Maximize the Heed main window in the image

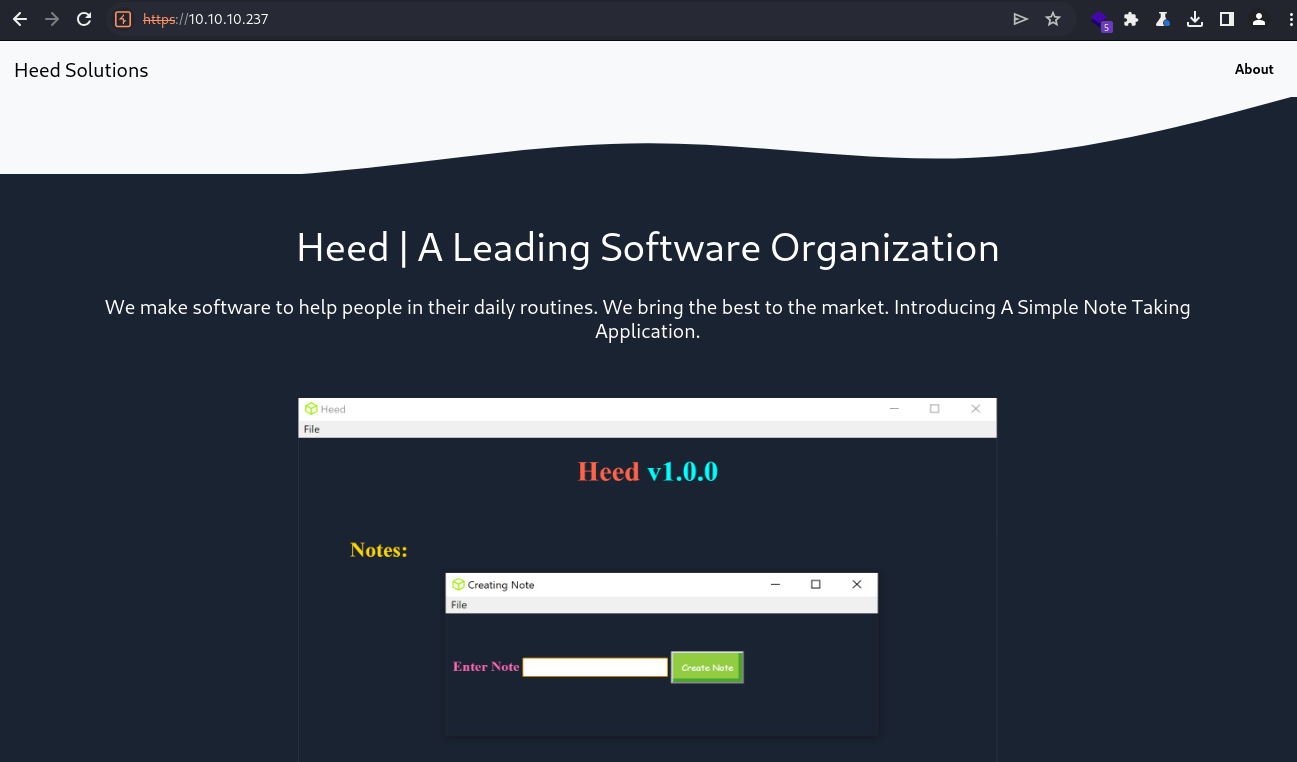(x=935, y=409)
